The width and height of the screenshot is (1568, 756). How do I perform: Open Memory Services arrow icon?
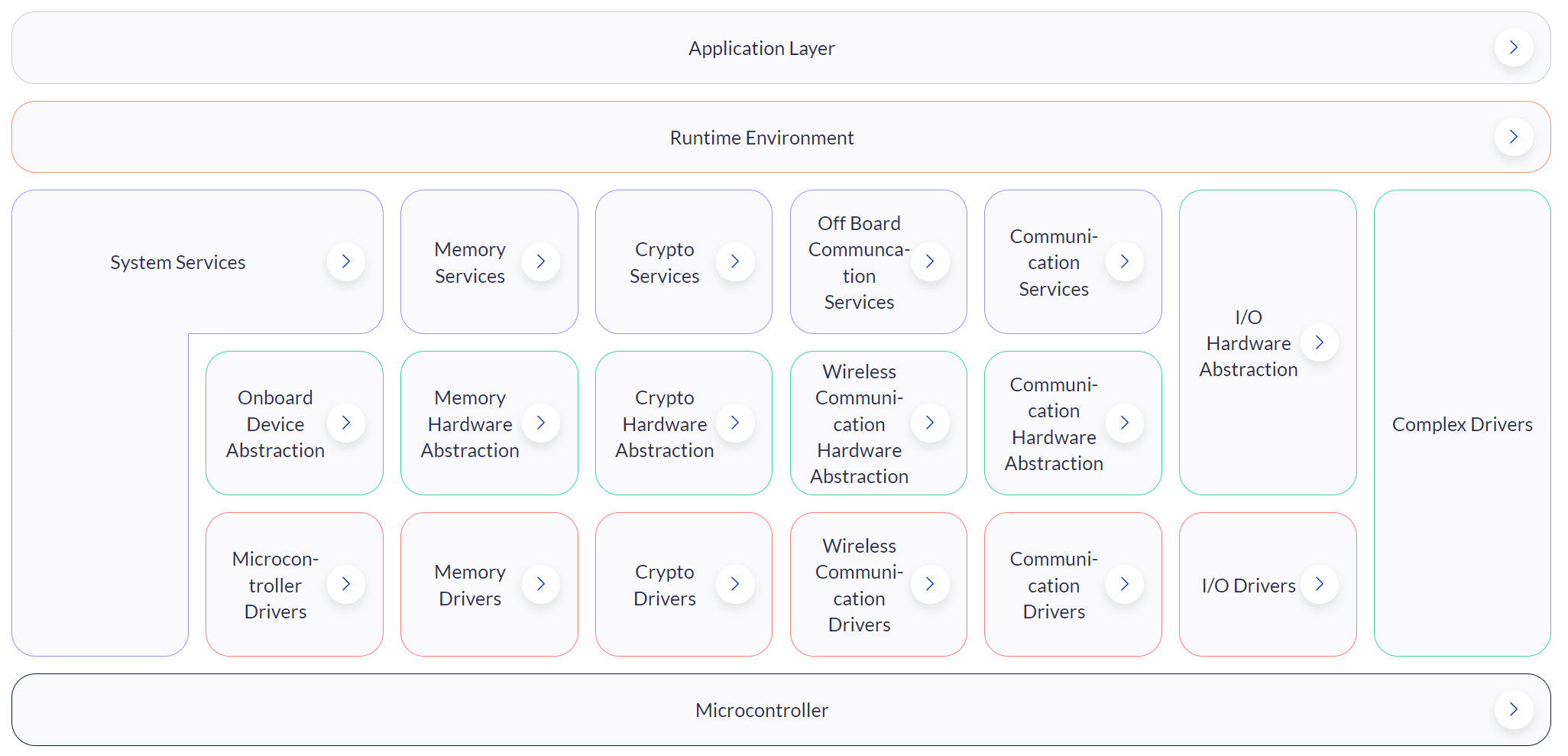point(541,261)
